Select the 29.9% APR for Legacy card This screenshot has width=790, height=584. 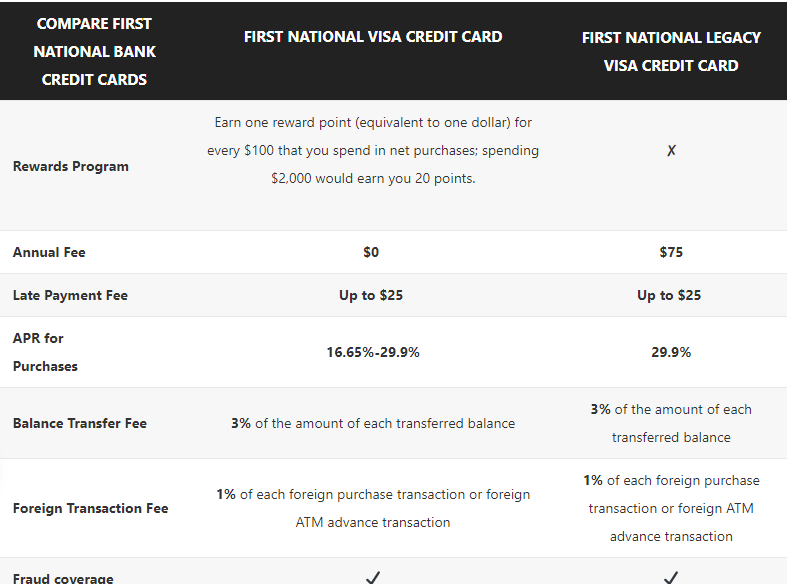point(671,352)
